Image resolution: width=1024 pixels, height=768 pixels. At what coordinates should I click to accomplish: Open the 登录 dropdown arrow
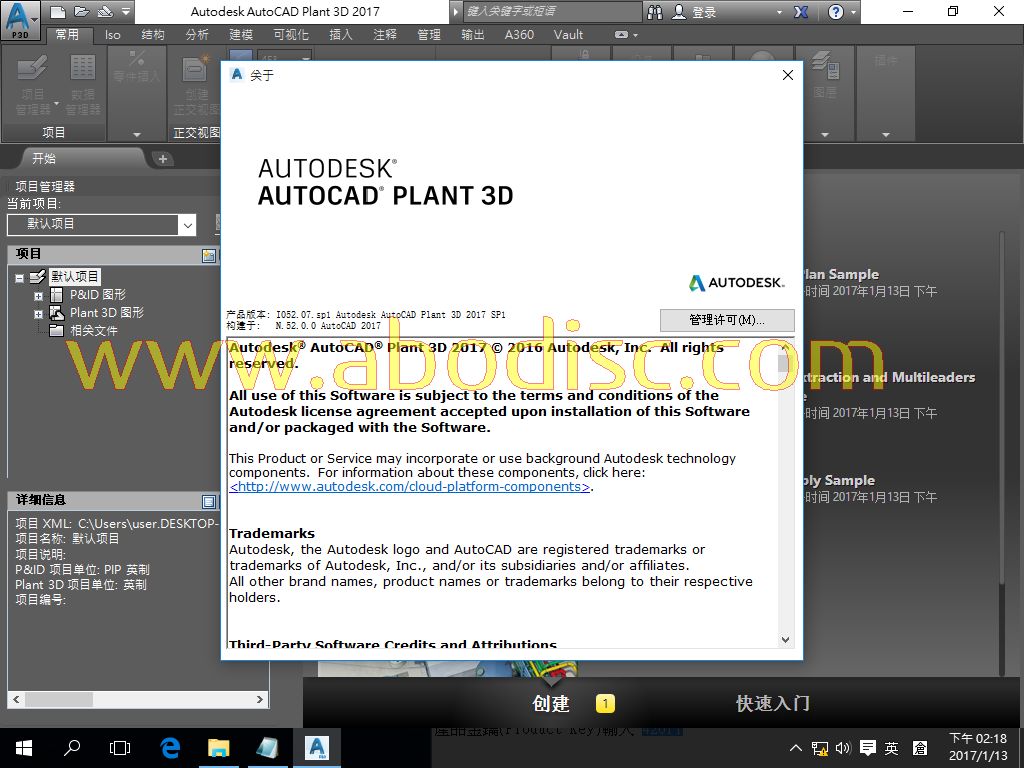click(778, 12)
